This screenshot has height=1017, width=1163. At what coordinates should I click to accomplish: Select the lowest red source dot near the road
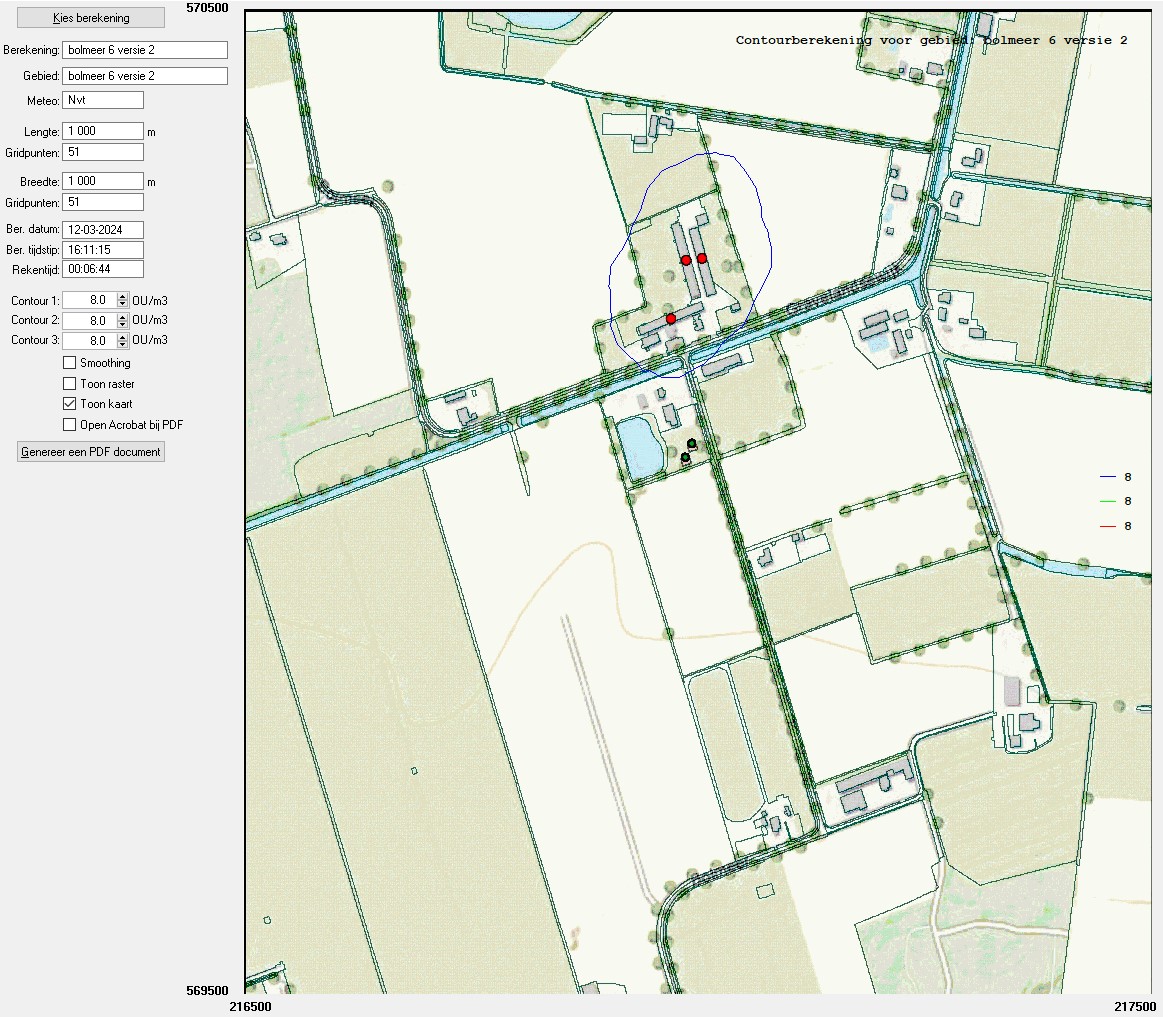(671, 319)
